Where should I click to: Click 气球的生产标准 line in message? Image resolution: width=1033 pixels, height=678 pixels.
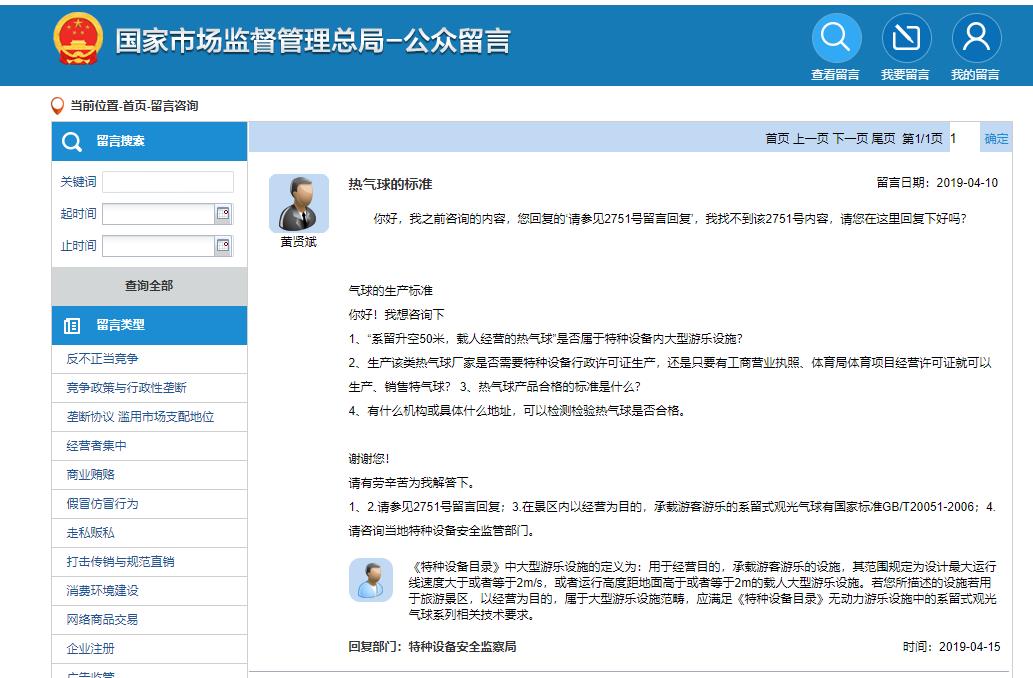click(x=391, y=291)
